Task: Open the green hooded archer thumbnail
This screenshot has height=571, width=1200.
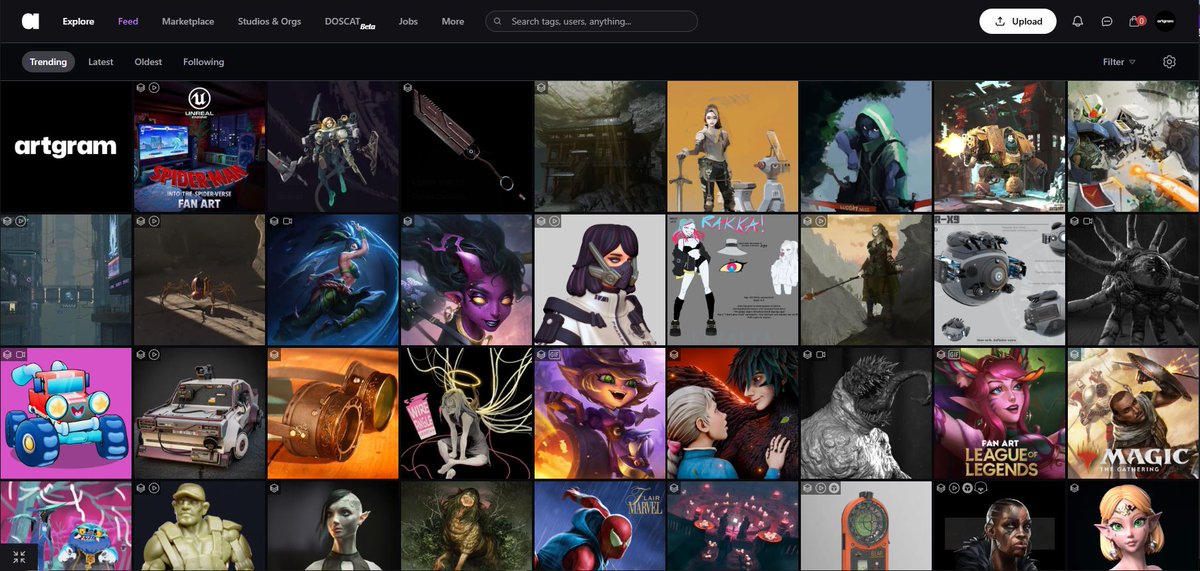Action: coord(866,146)
